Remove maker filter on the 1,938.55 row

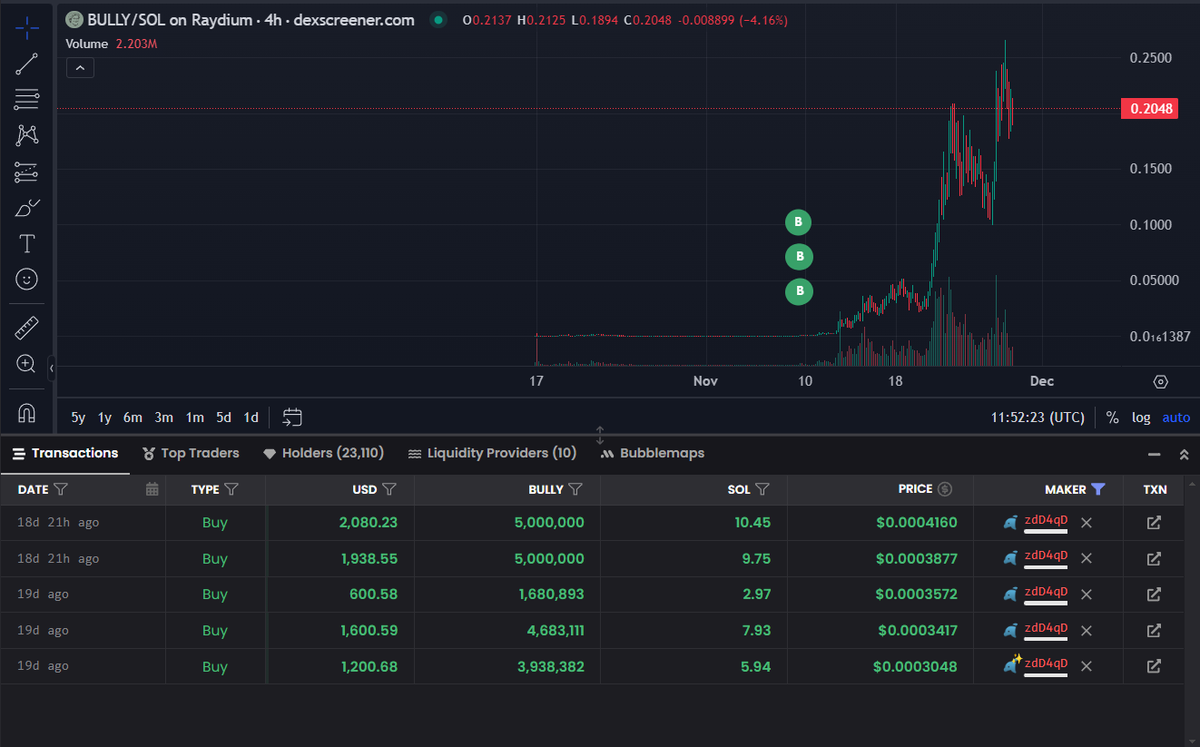pos(1087,558)
